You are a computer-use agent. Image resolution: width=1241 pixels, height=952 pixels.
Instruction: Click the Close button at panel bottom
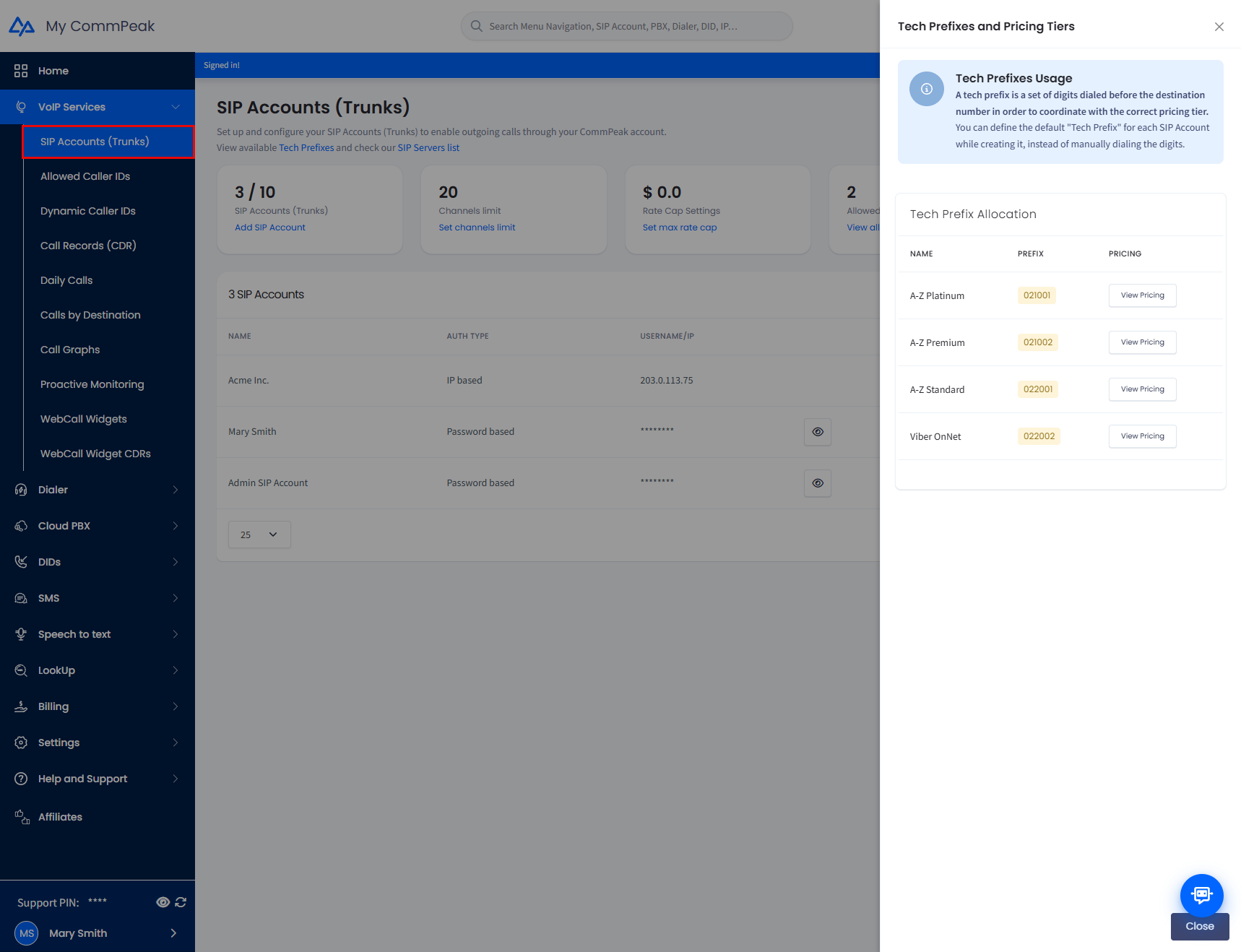1200,927
